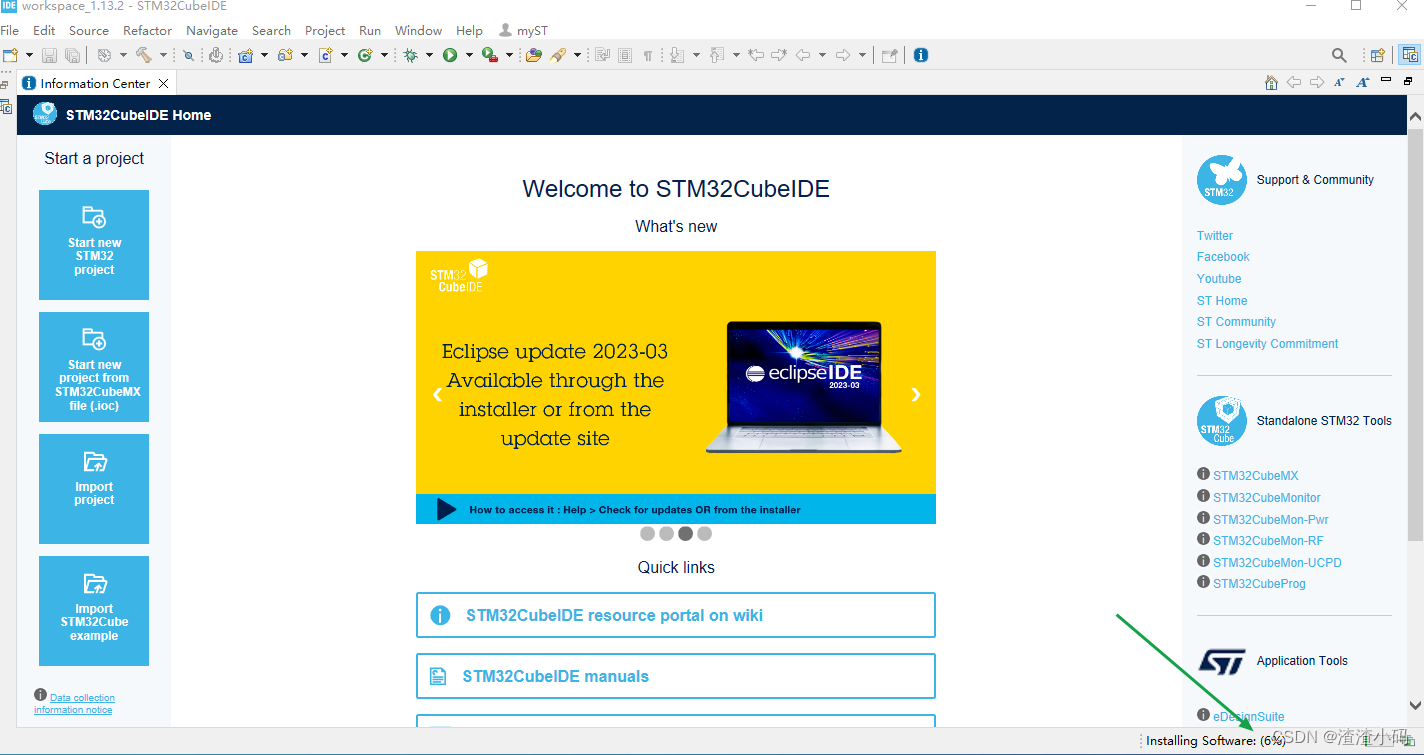Screen dimensions: 1424x755
Task: Click the New class green C icon
Action: click(365, 55)
